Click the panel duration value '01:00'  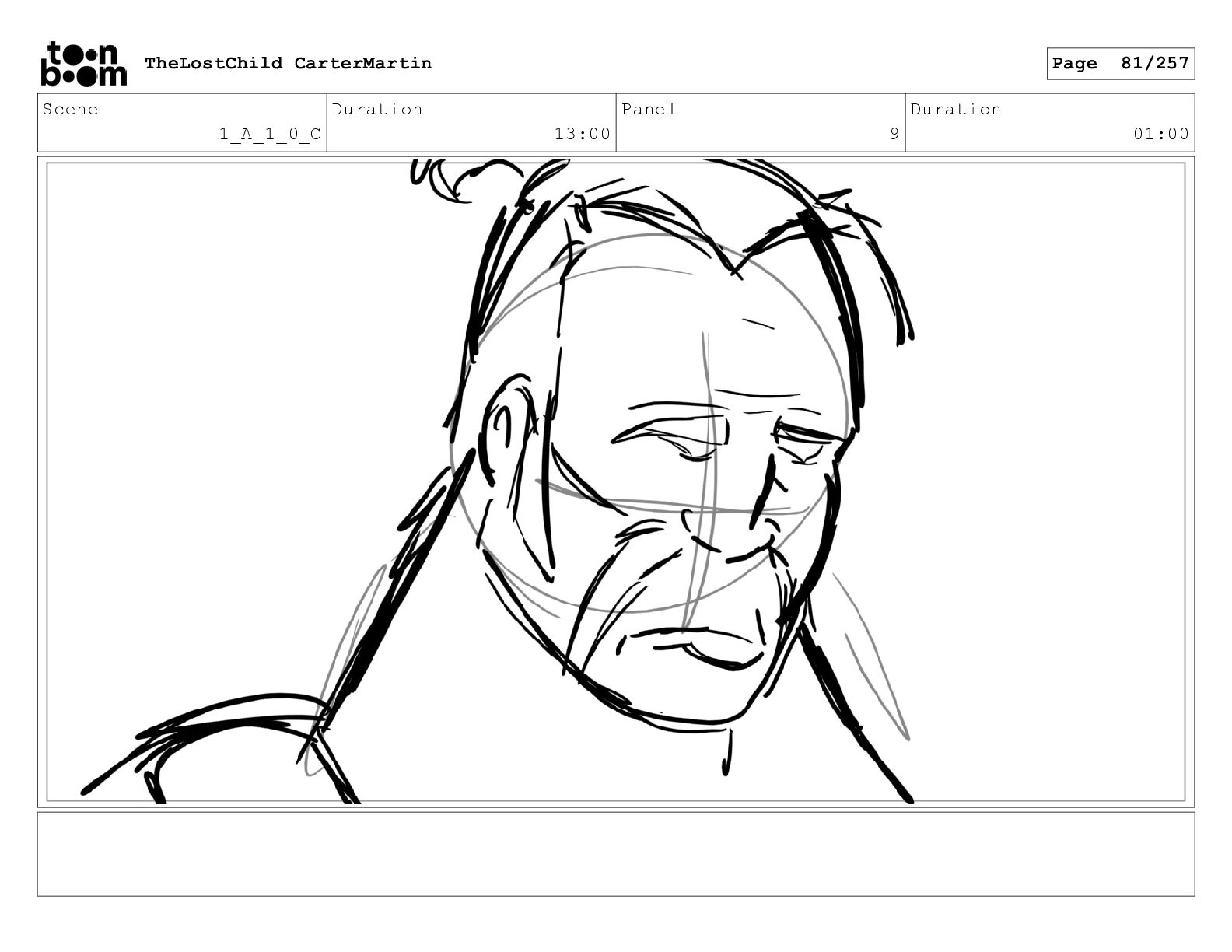pyautogui.click(x=1161, y=134)
